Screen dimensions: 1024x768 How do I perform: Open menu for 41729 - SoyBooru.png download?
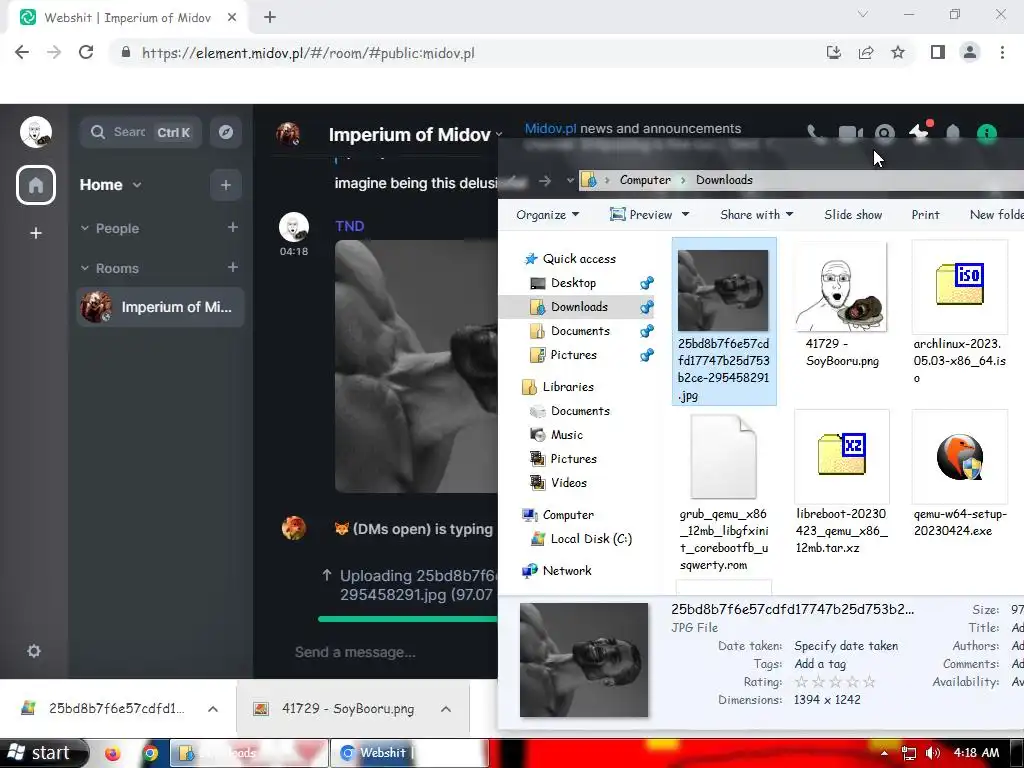(446, 709)
